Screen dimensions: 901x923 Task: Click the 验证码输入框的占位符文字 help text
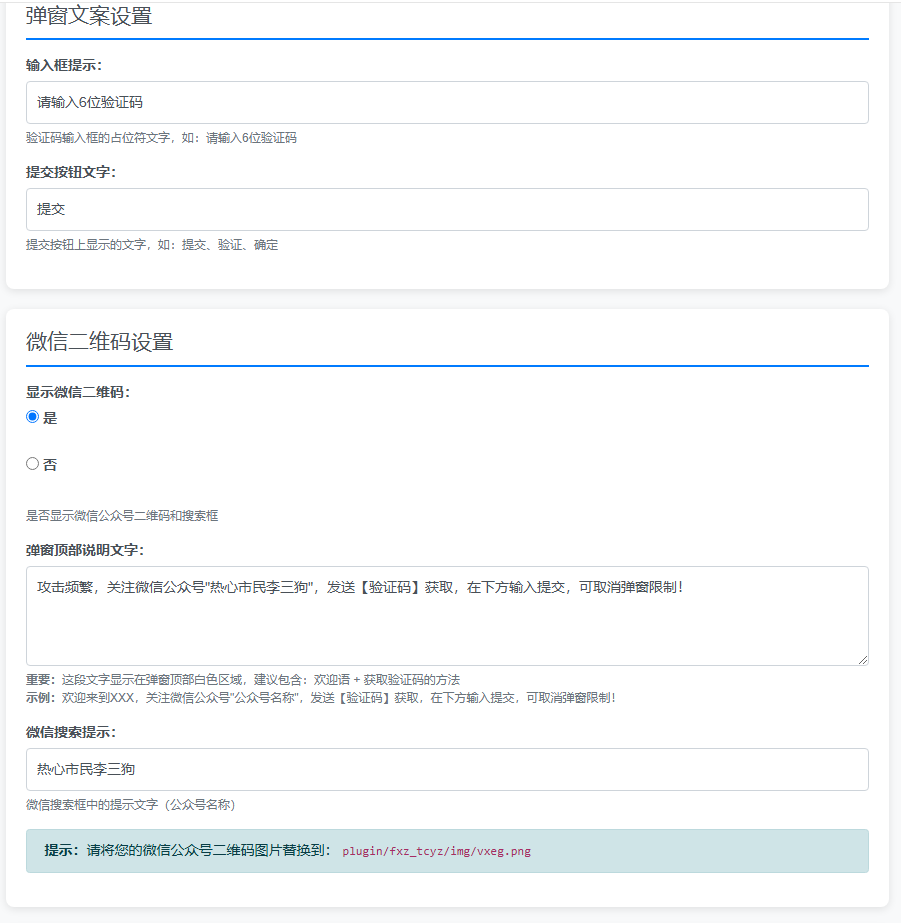161,138
